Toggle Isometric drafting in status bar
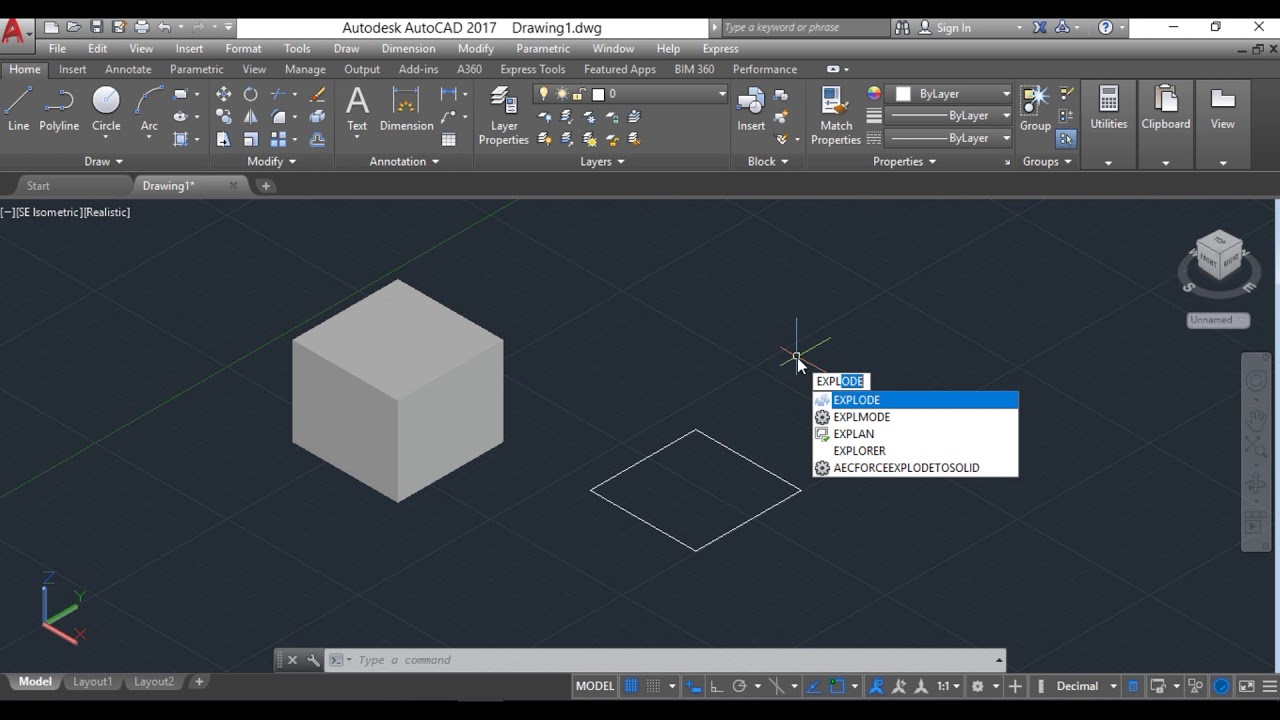 pos(776,686)
